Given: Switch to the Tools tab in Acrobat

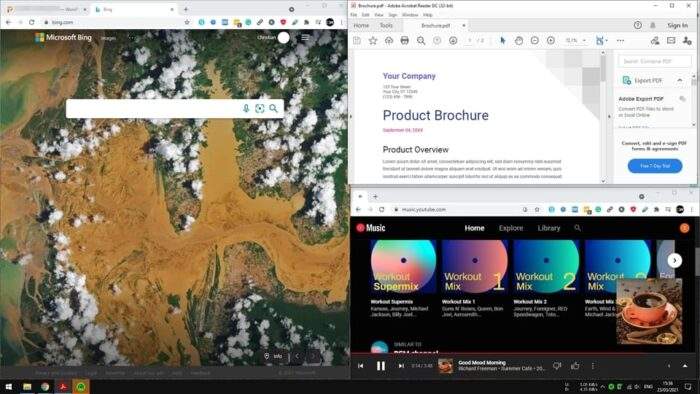Looking at the screenshot, I should tap(386, 25).
